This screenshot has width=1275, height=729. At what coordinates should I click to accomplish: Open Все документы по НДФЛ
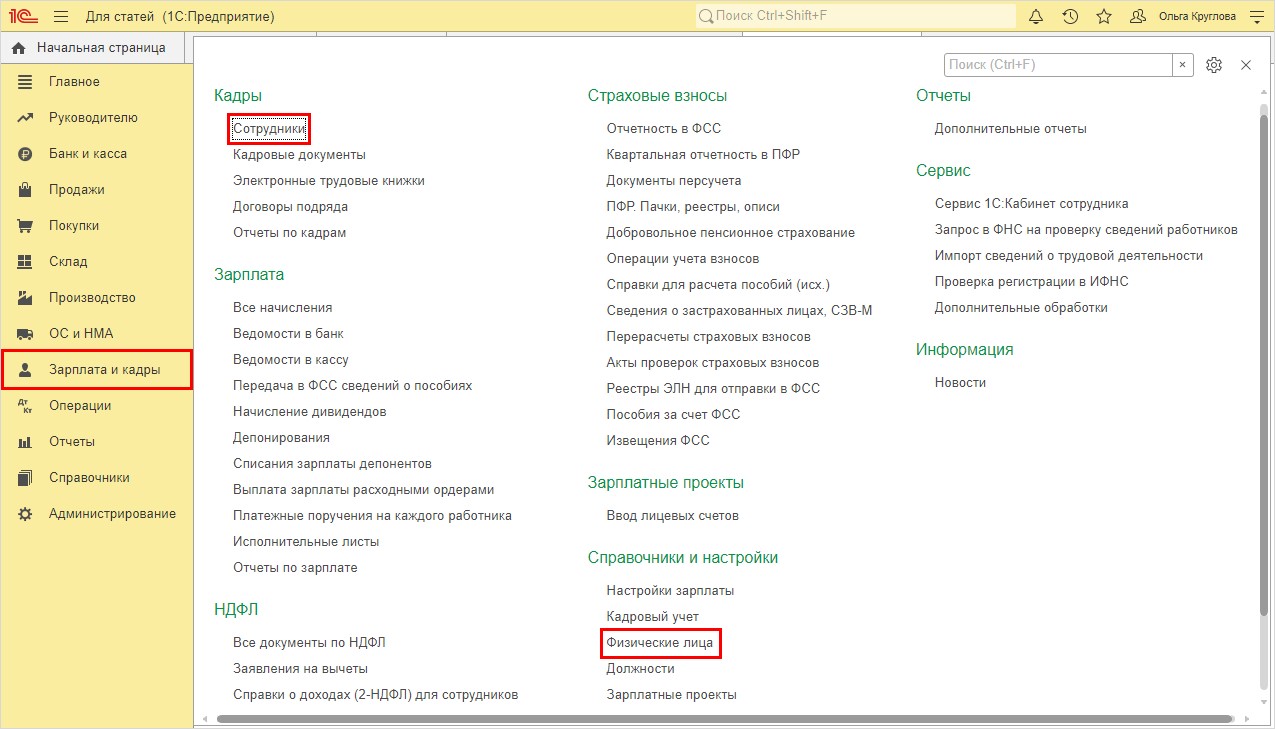click(309, 643)
